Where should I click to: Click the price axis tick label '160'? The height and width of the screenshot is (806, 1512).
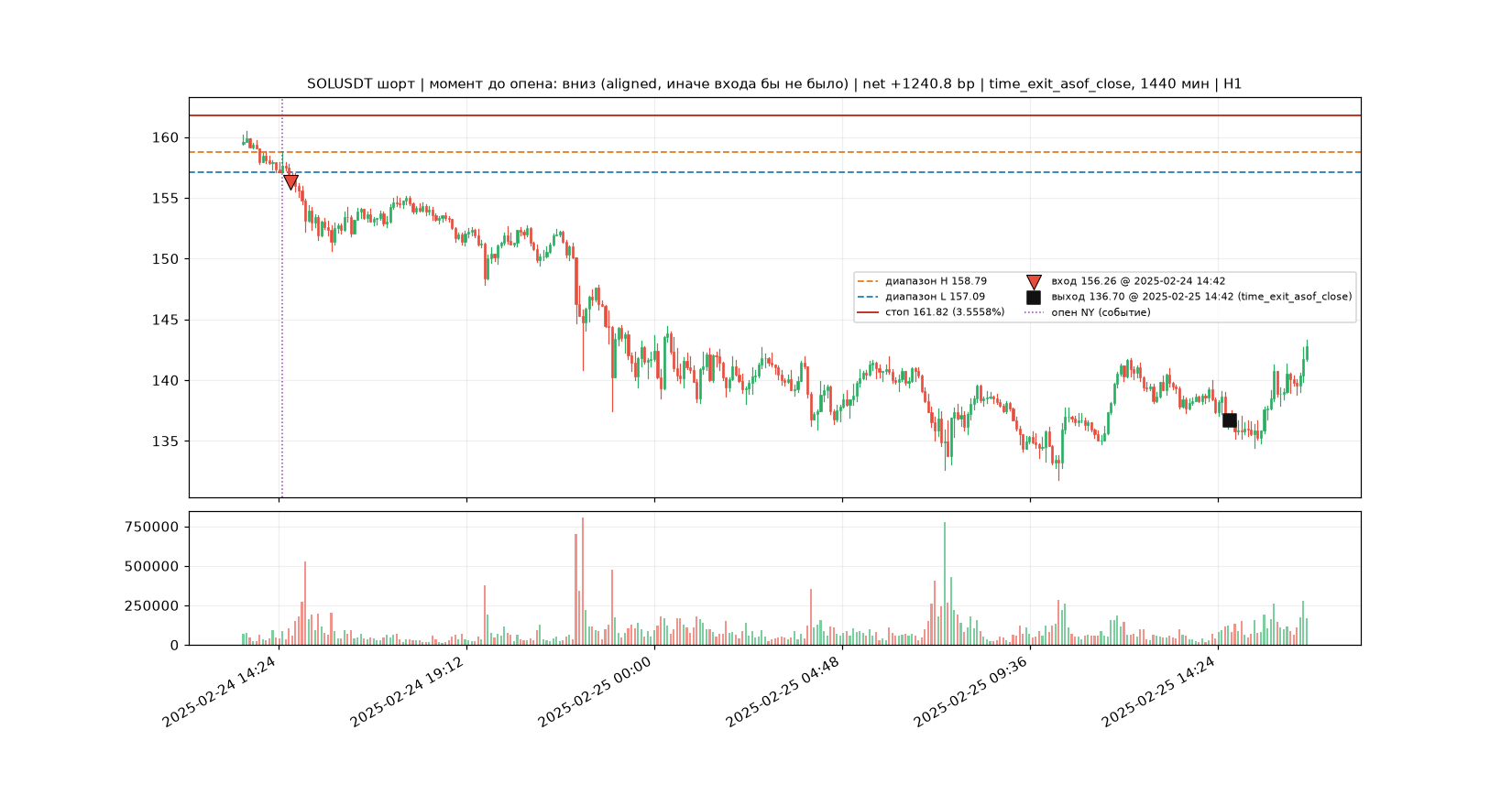166,138
